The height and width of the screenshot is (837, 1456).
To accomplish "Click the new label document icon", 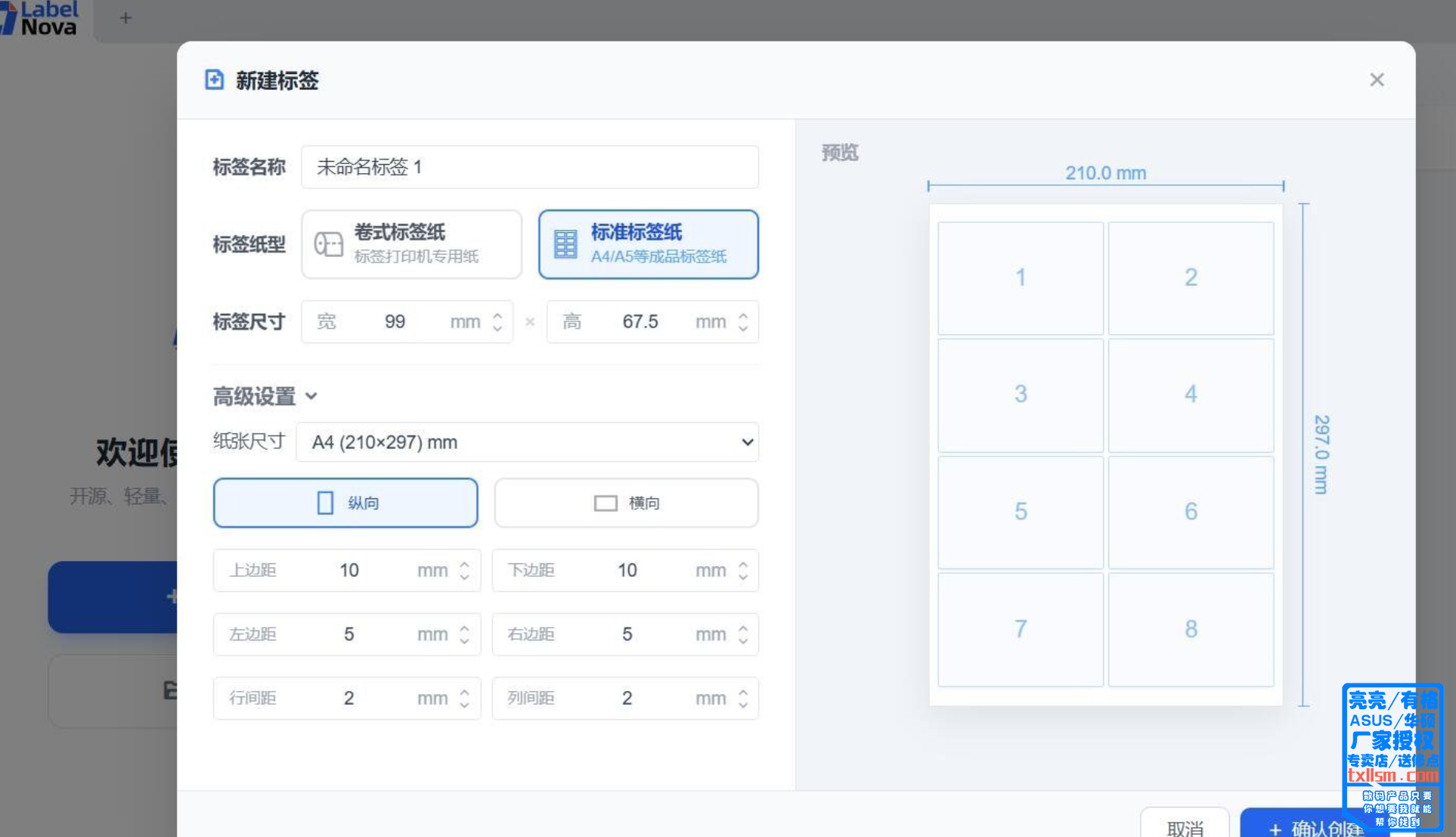I will [214, 79].
